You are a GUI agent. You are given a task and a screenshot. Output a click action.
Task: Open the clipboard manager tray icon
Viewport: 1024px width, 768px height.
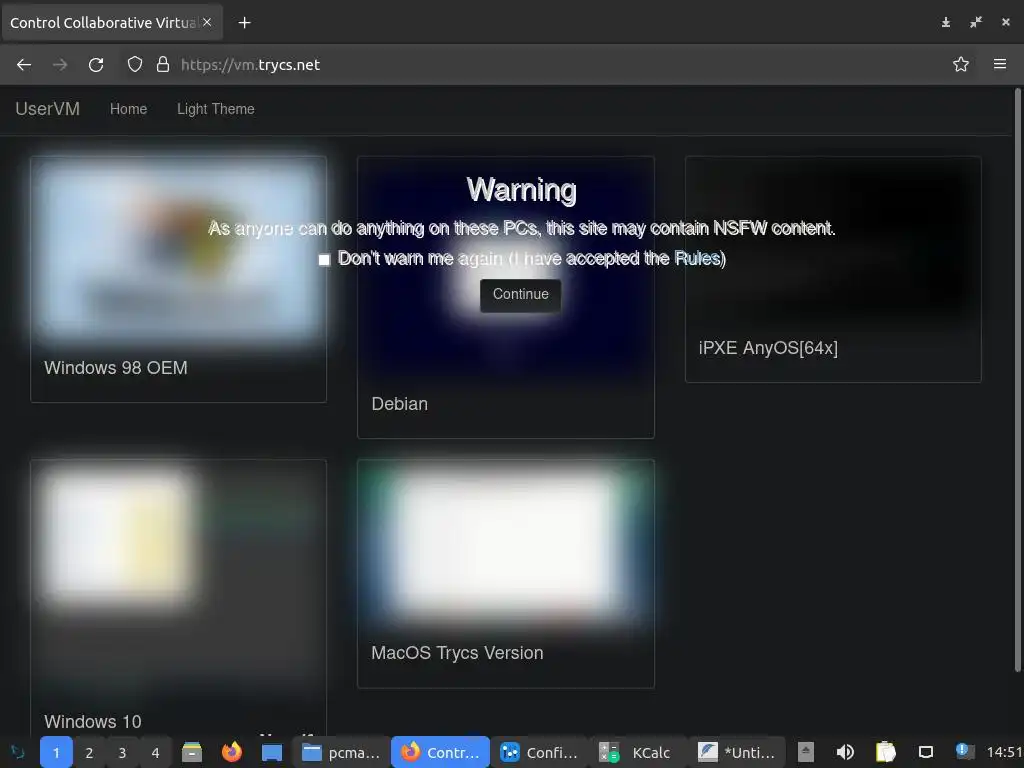tap(886, 752)
